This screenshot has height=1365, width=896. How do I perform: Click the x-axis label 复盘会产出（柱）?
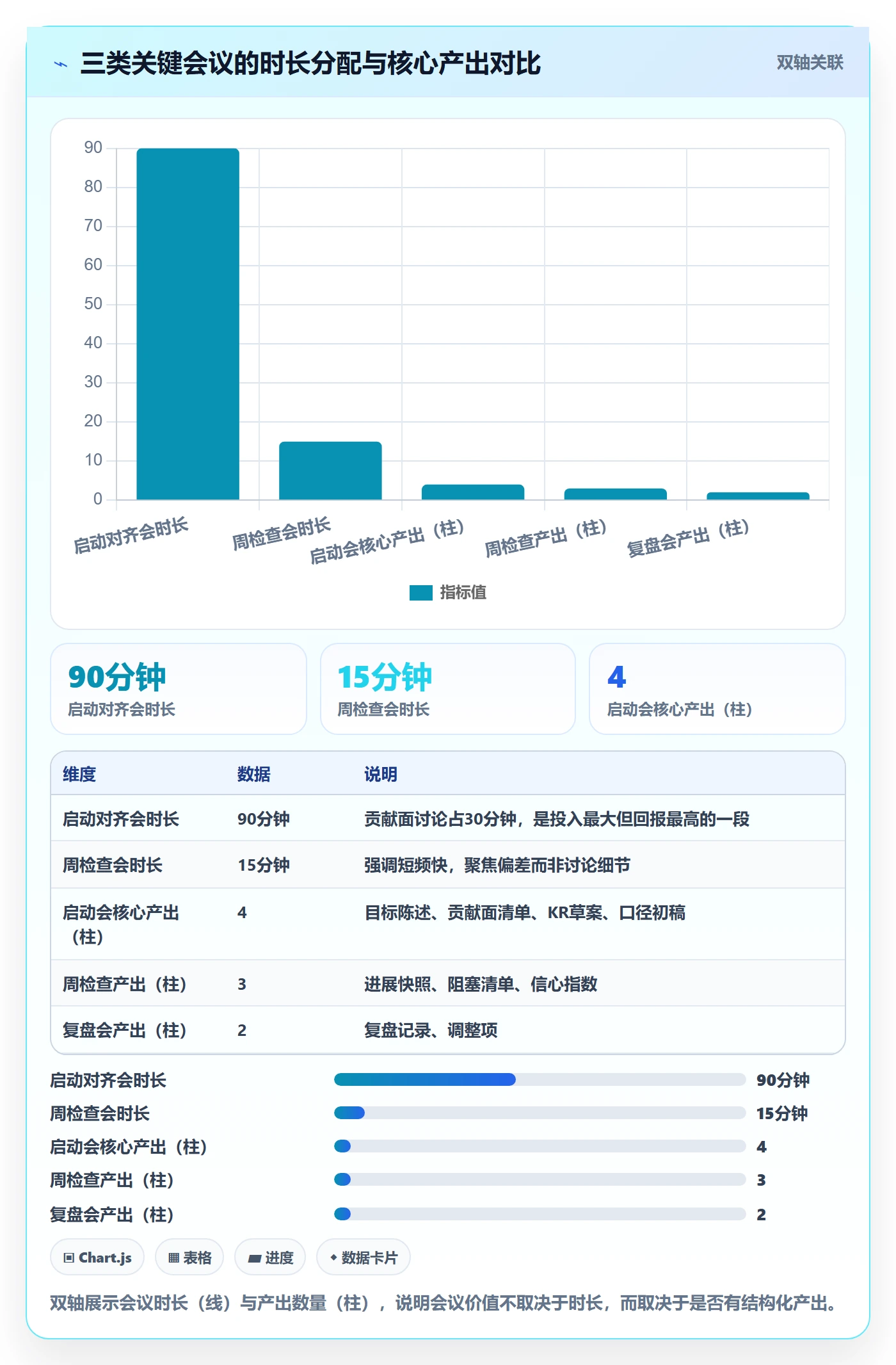tap(689, 538)
